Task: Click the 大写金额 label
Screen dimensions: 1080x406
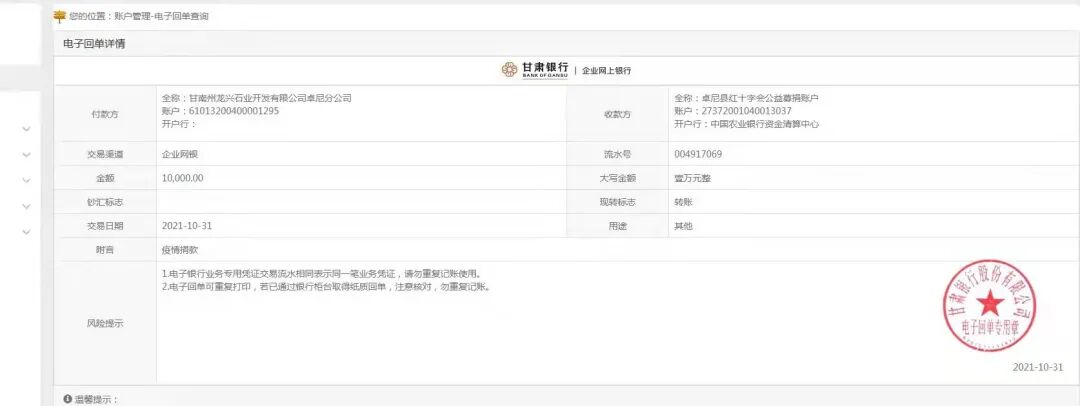Action: (617, 179)
